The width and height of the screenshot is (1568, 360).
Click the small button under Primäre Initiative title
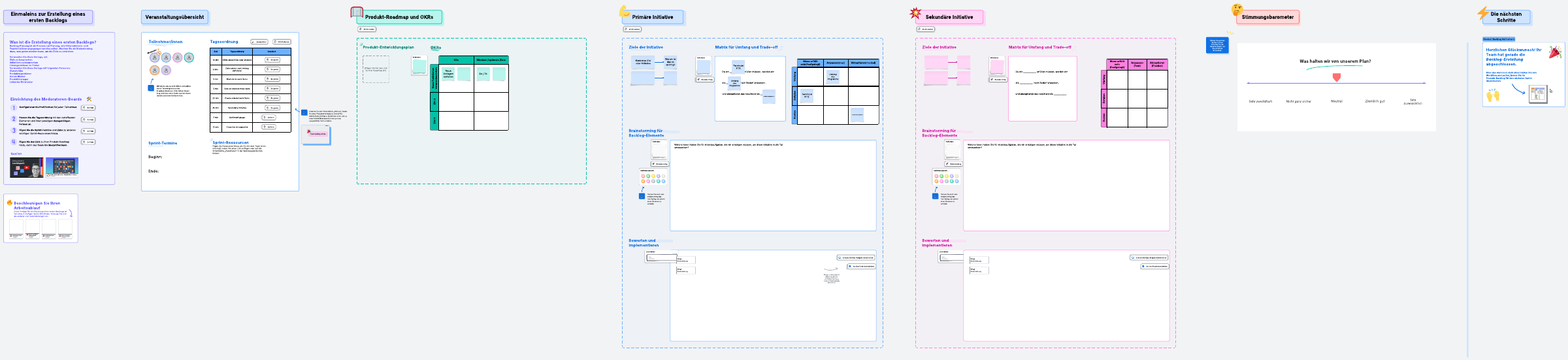click(632, 29)
